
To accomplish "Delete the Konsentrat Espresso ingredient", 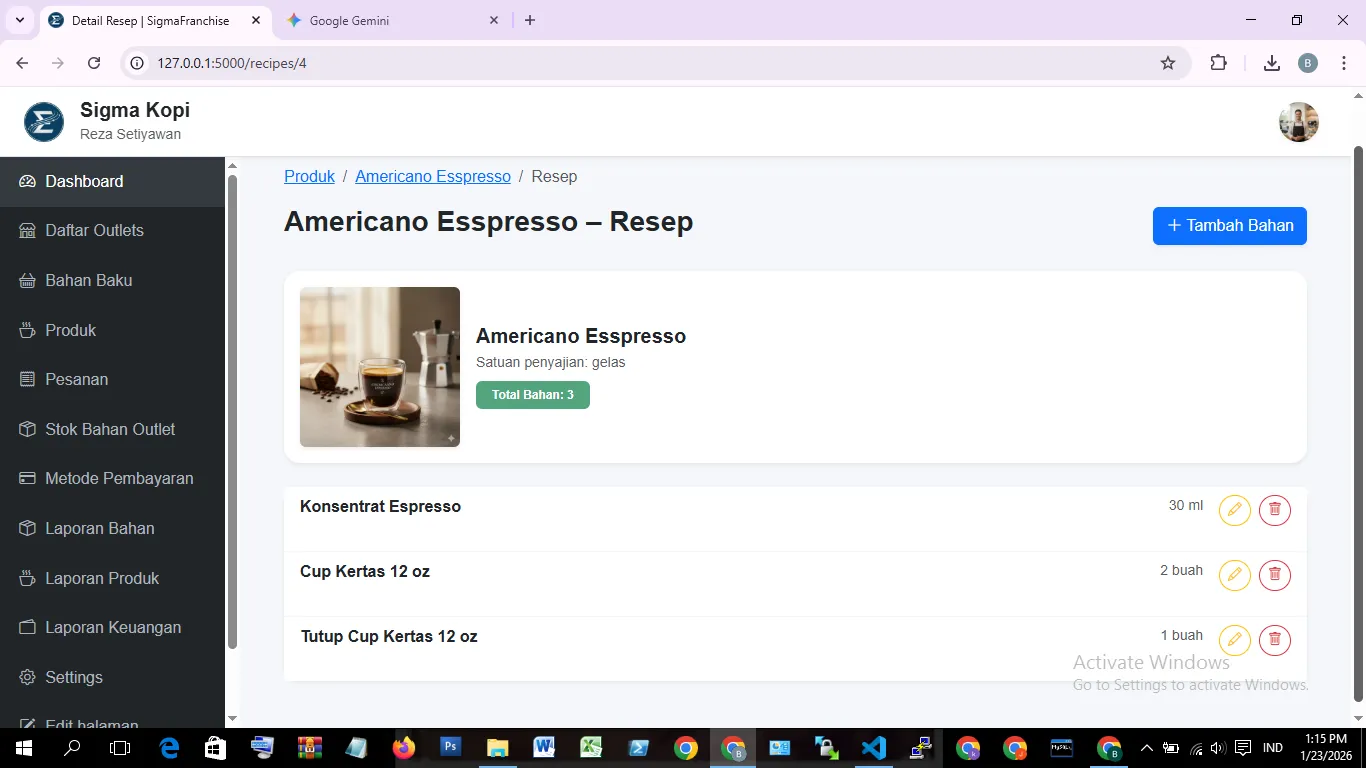I will 1274,510.
